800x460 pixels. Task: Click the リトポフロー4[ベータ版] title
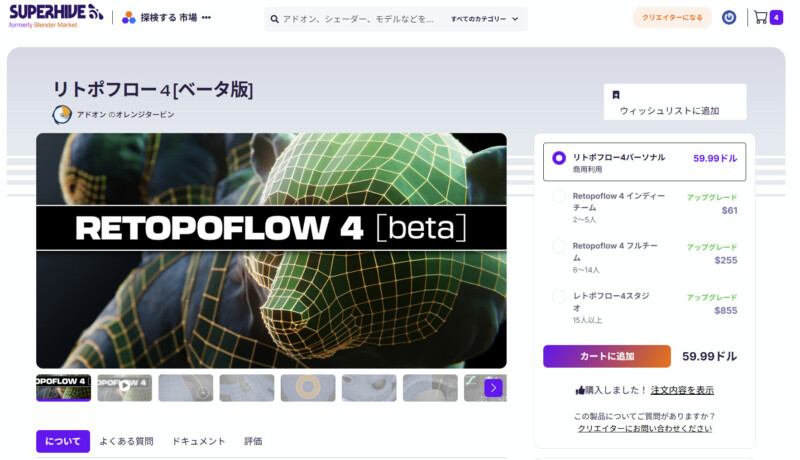(153, 89)
